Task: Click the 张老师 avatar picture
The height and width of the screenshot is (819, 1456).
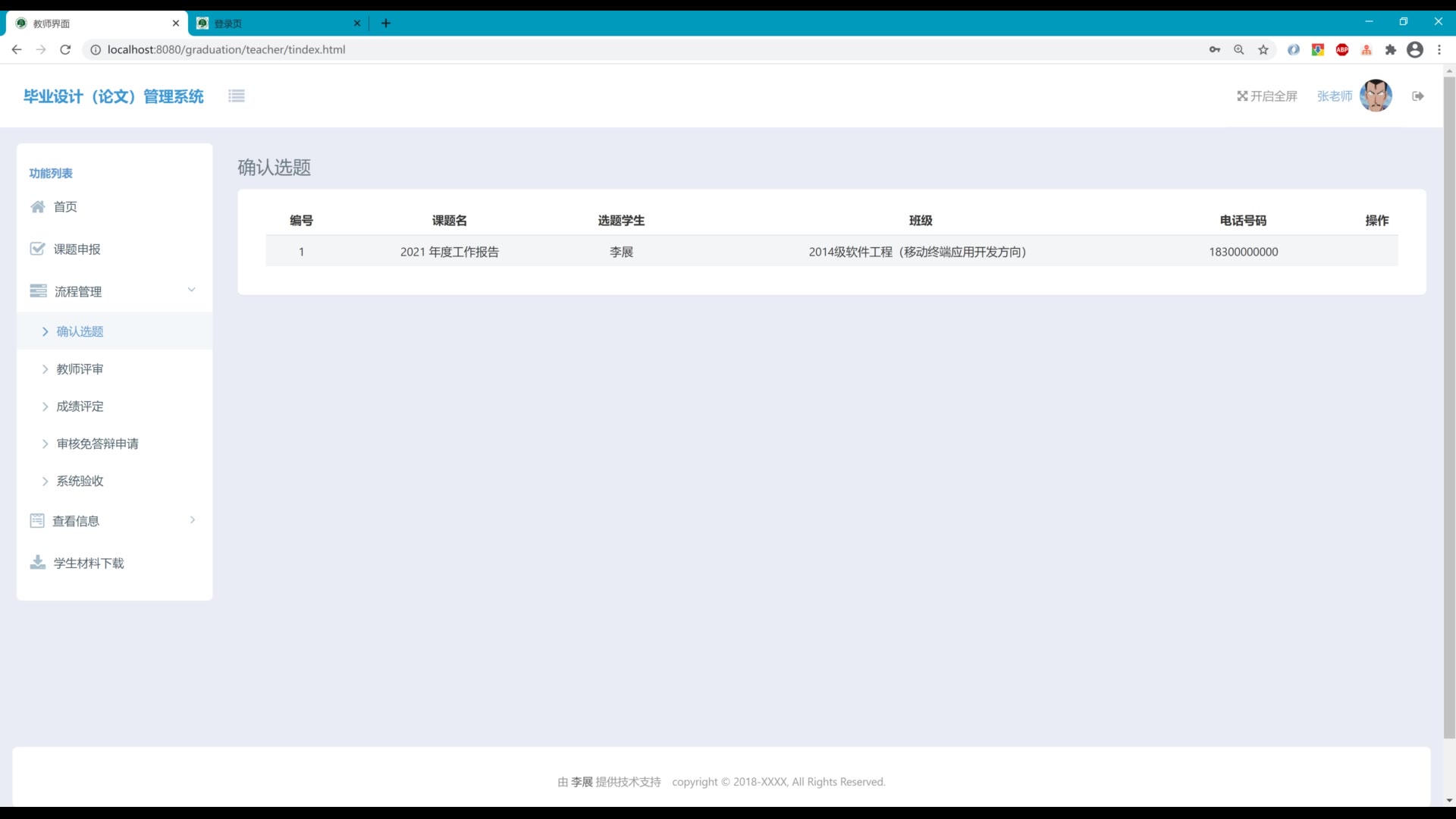Action: 1376,96
